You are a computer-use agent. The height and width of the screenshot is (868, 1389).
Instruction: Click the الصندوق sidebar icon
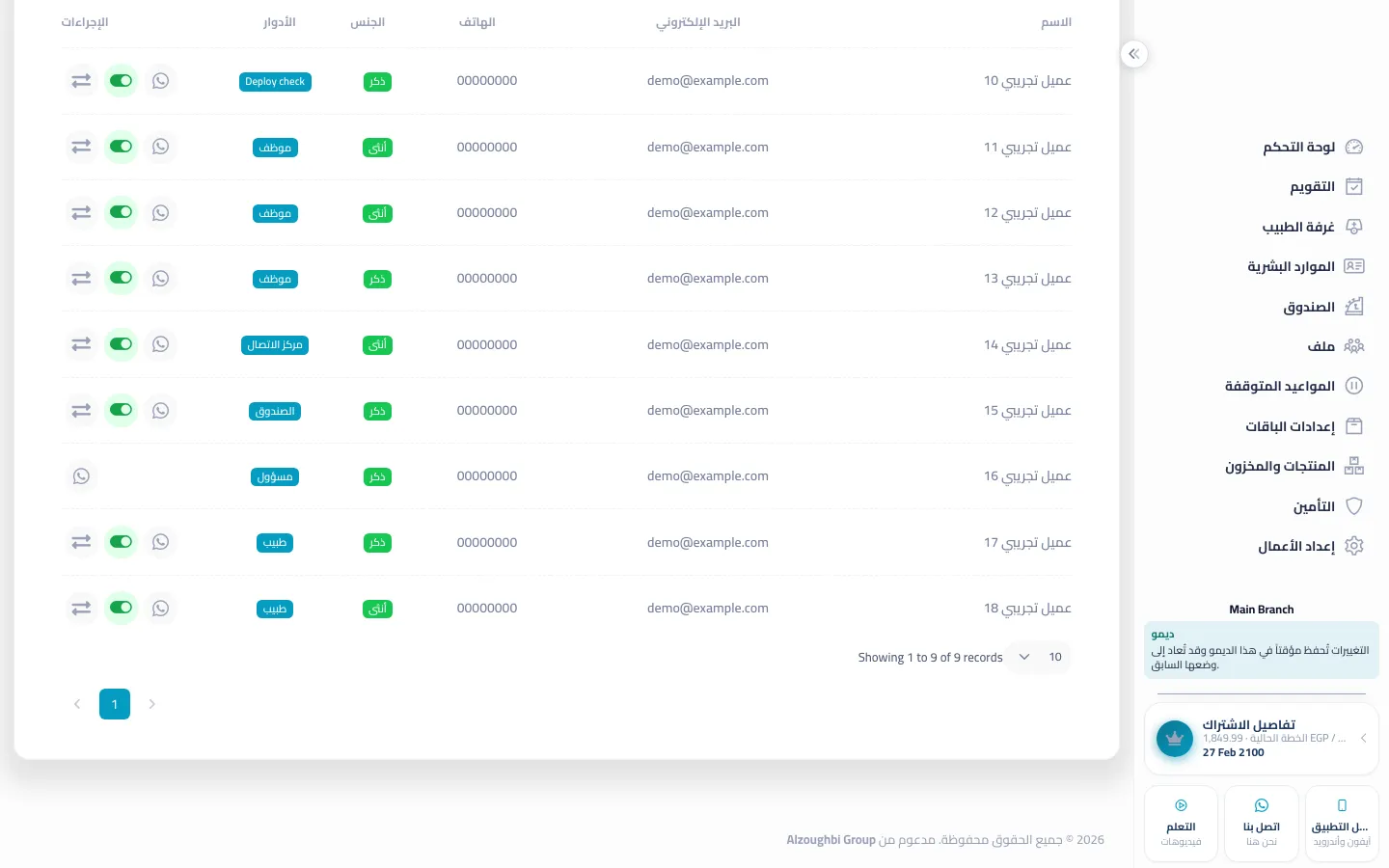(x=1354, y=307)
